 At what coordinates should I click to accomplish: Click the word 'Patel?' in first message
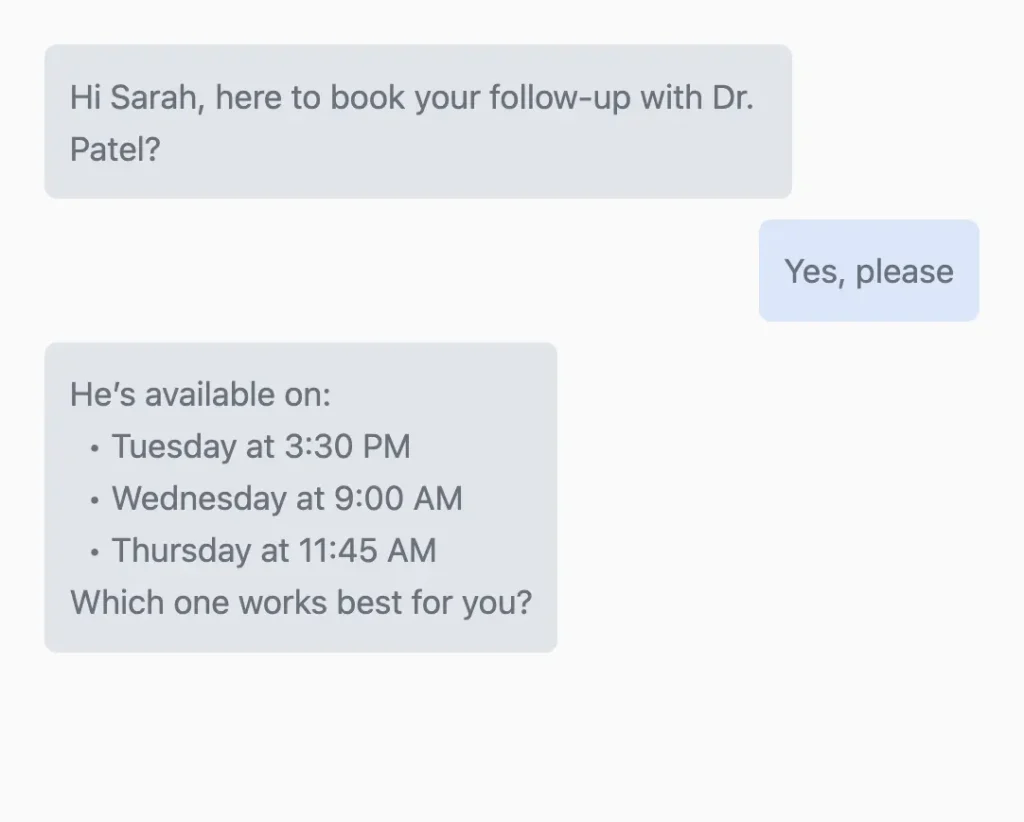coord(115,149)
